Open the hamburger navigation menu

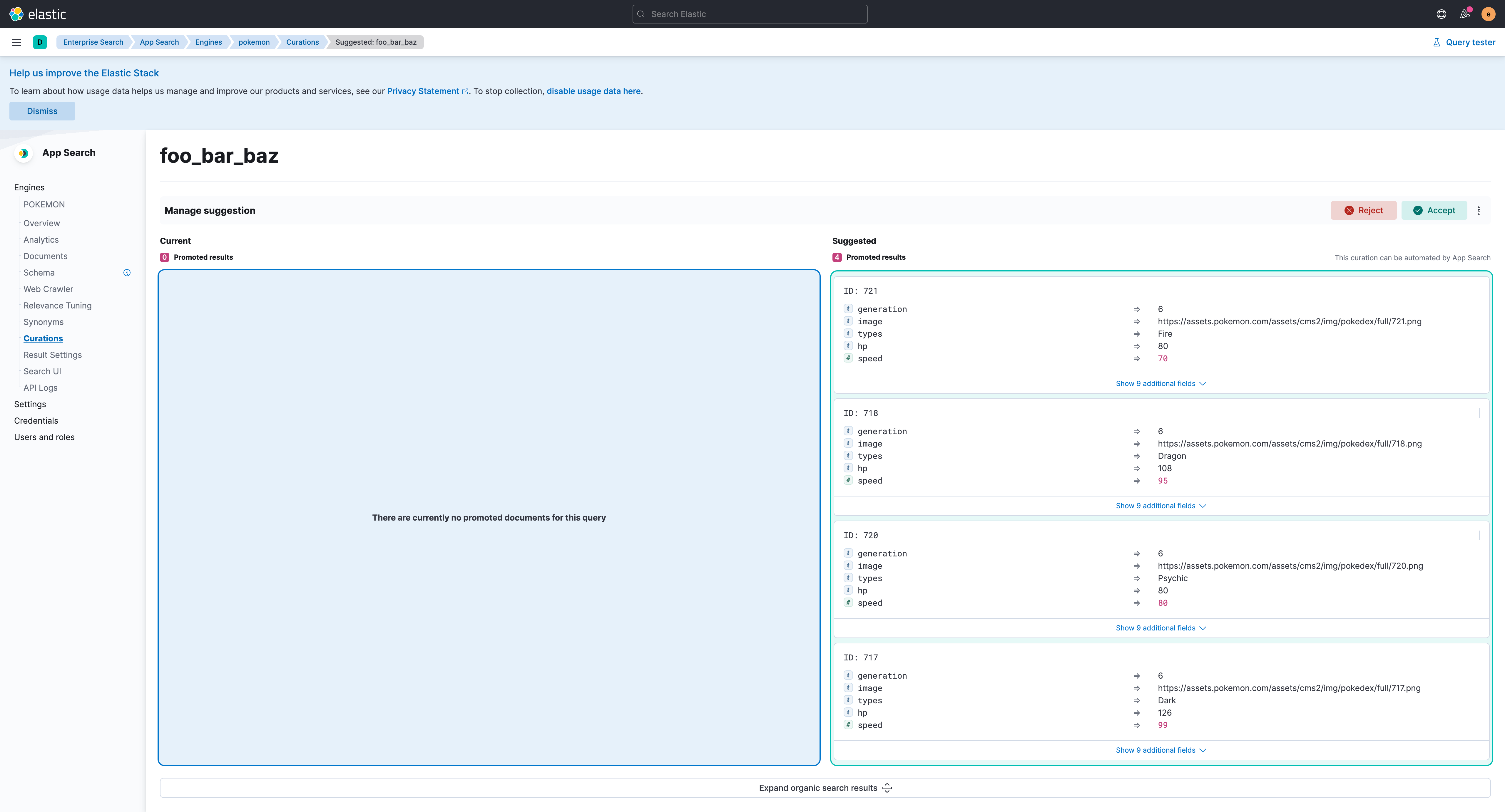coord(16,42)
